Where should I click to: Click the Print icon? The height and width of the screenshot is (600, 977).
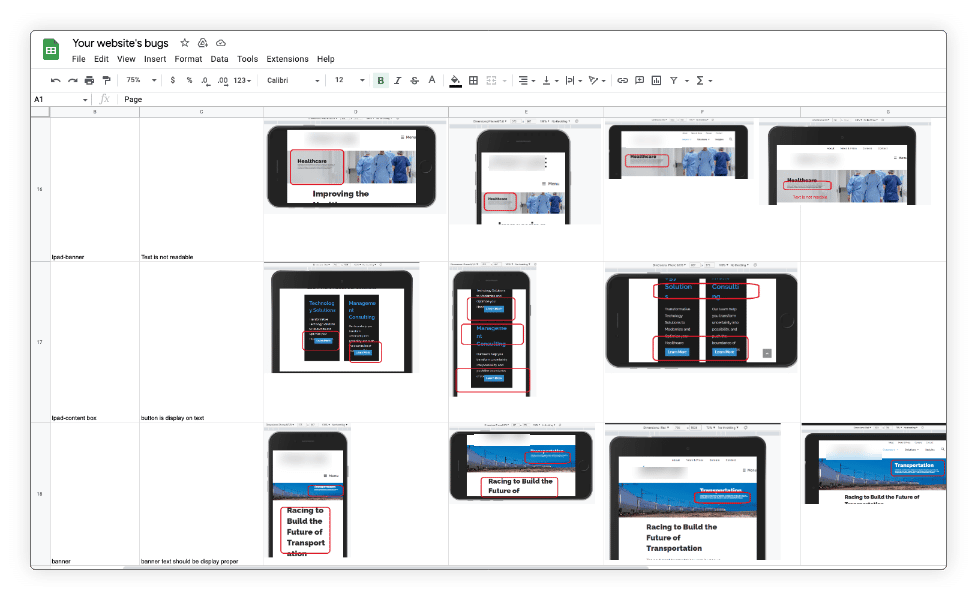[89, 80]
